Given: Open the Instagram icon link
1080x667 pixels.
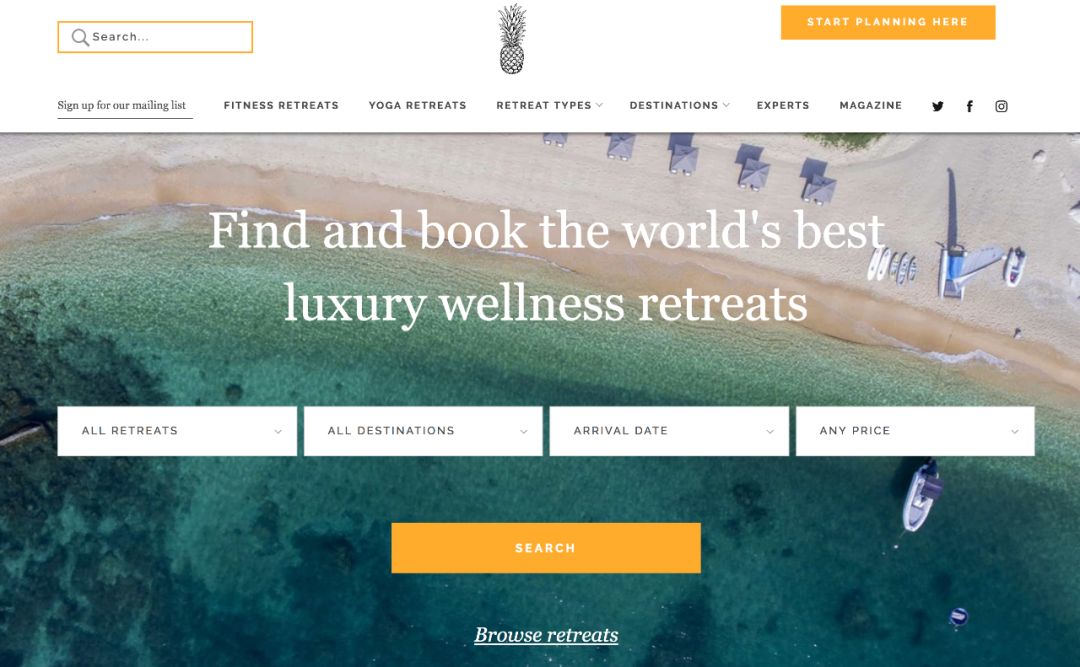Looking at the screenshot, I should 1001,106.
